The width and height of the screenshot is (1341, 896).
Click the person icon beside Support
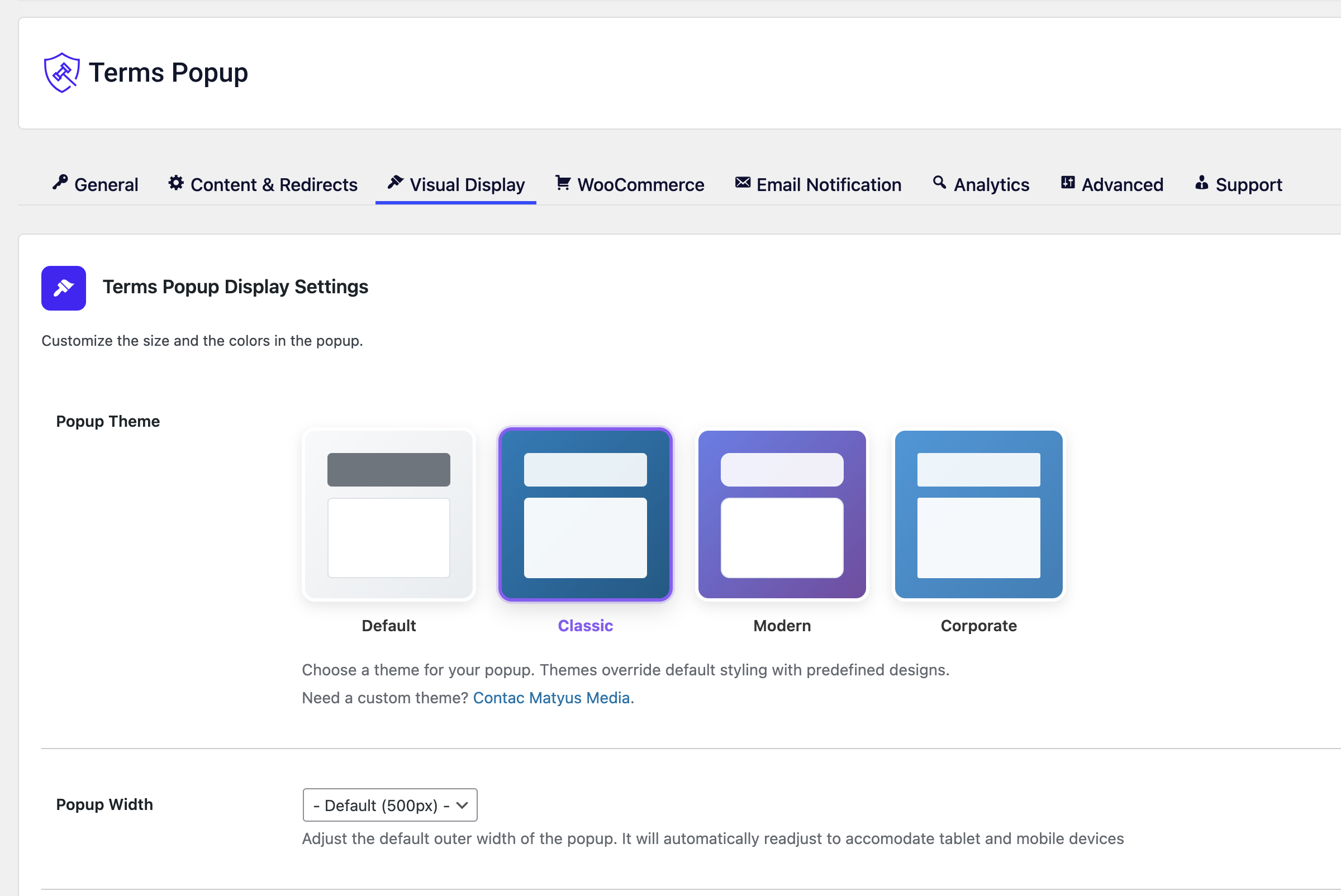click(x=1201, y=183)
